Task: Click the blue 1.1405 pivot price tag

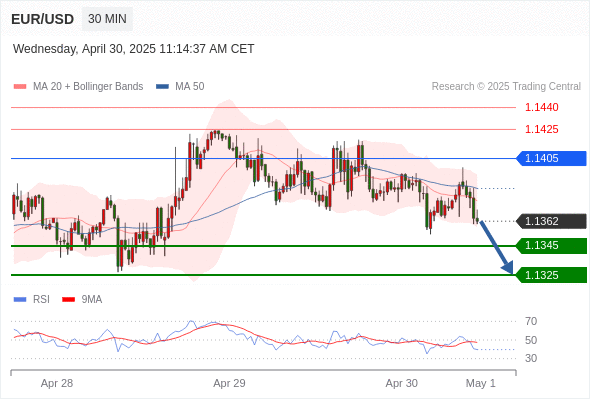Action: tap(551, 158)
